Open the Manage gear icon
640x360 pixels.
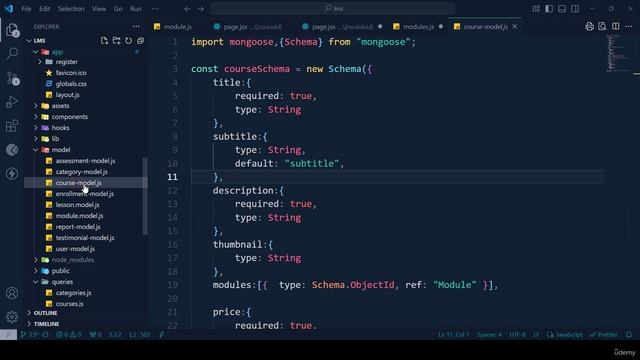(x=12, y=316)
